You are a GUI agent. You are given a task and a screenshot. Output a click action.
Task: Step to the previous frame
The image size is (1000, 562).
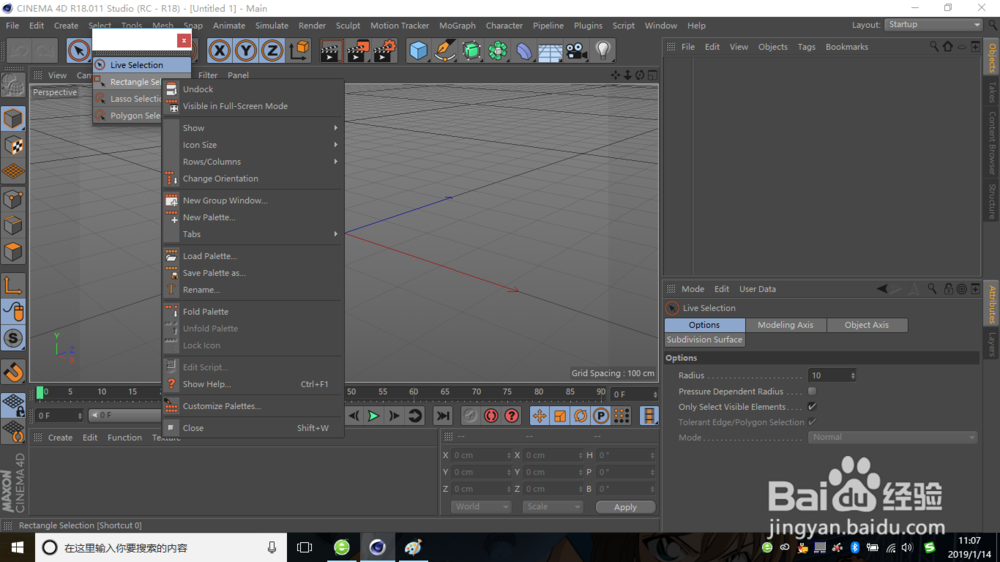[354, 416]
